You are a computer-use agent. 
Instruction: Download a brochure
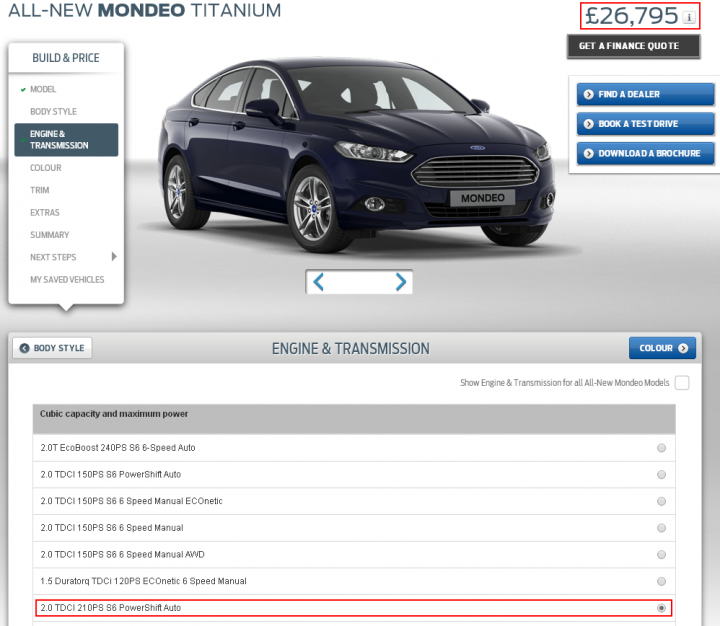pos(645,153)
